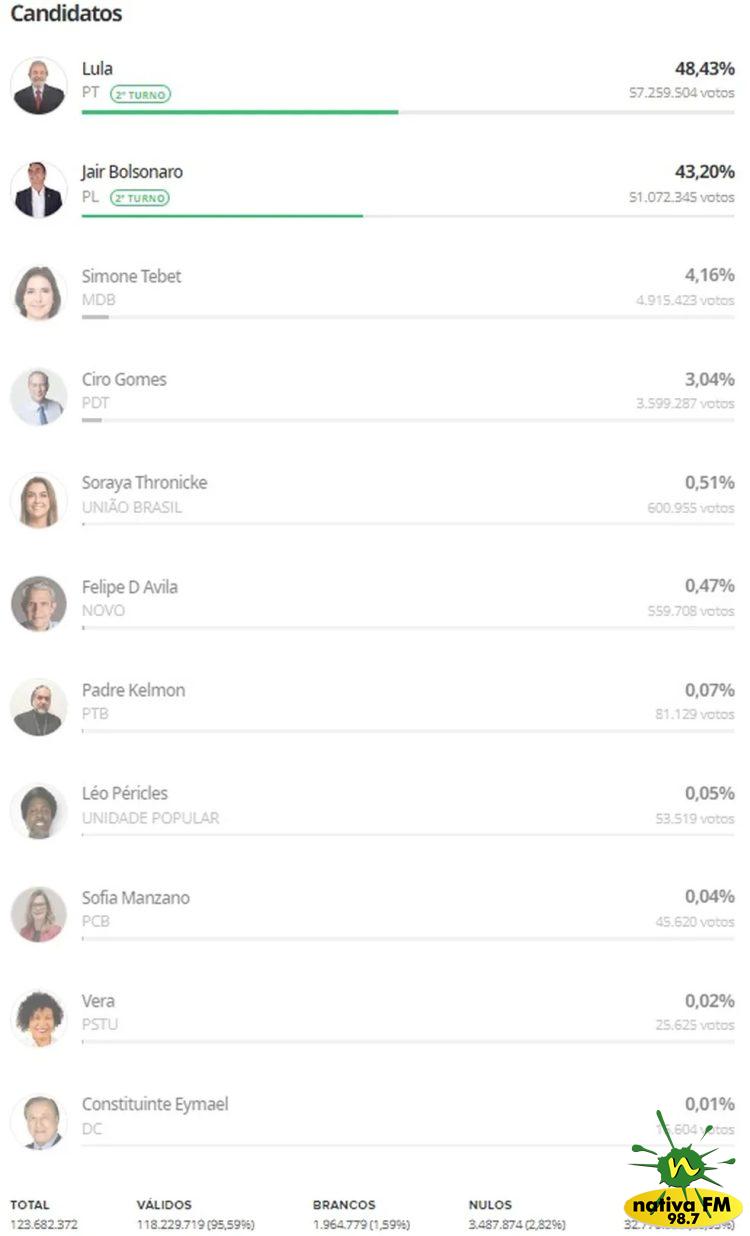Screen dimensions: 750x1236
Task: Expand the Léo Péricles candidate row
Action: click(x=375, y=805)
